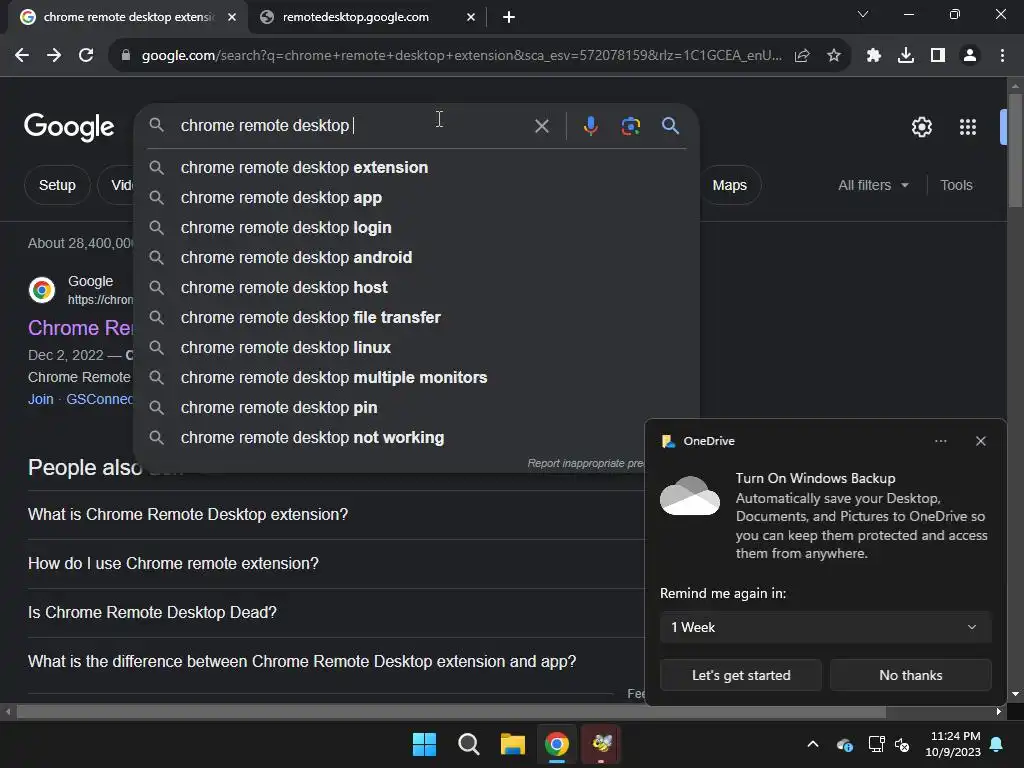The height and width of the screenshot is (768, 1024).
Task: Open Windows notification bell
Action: (997, 744)
